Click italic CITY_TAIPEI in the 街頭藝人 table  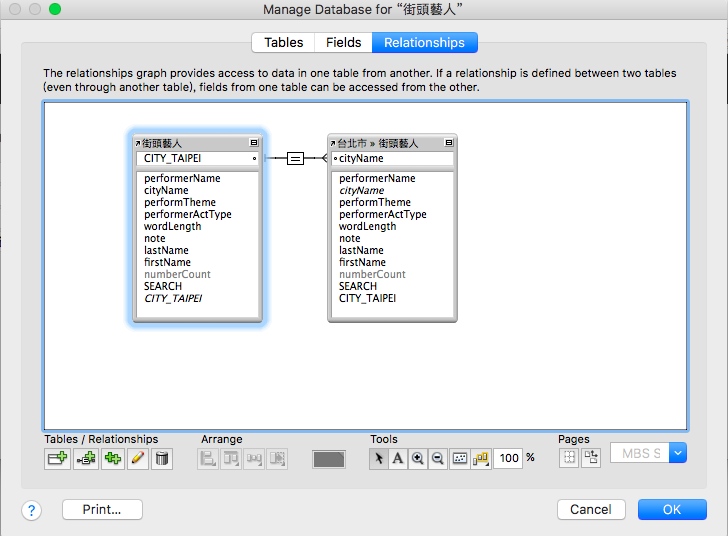click(x=173, y=299)
